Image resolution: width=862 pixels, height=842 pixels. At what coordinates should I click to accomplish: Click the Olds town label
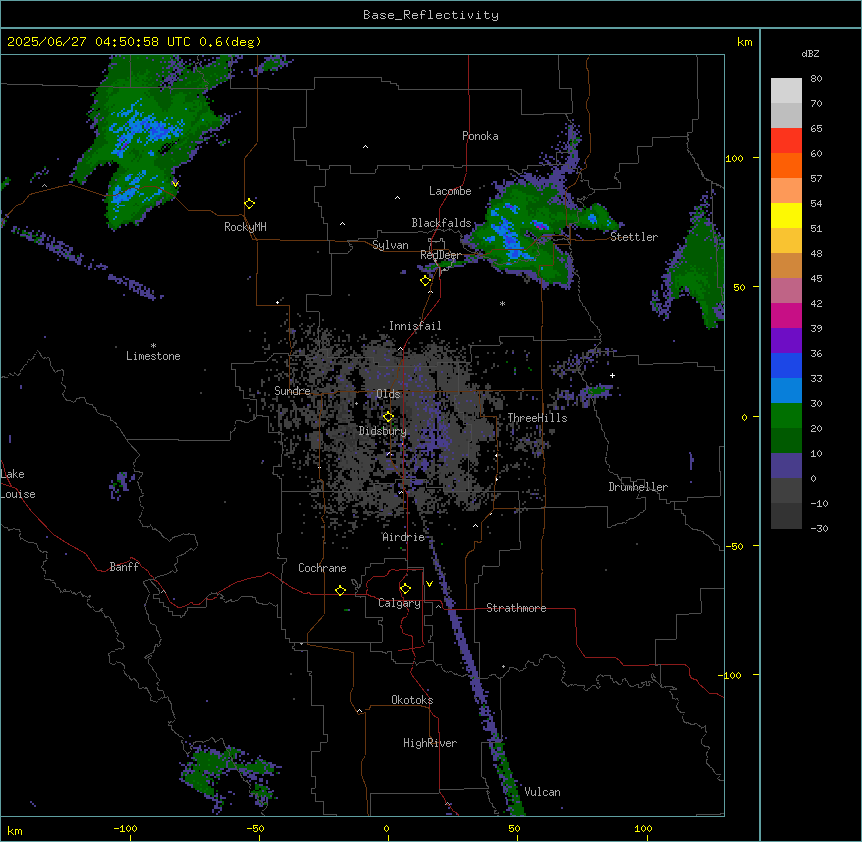click(x=388, y=394)
